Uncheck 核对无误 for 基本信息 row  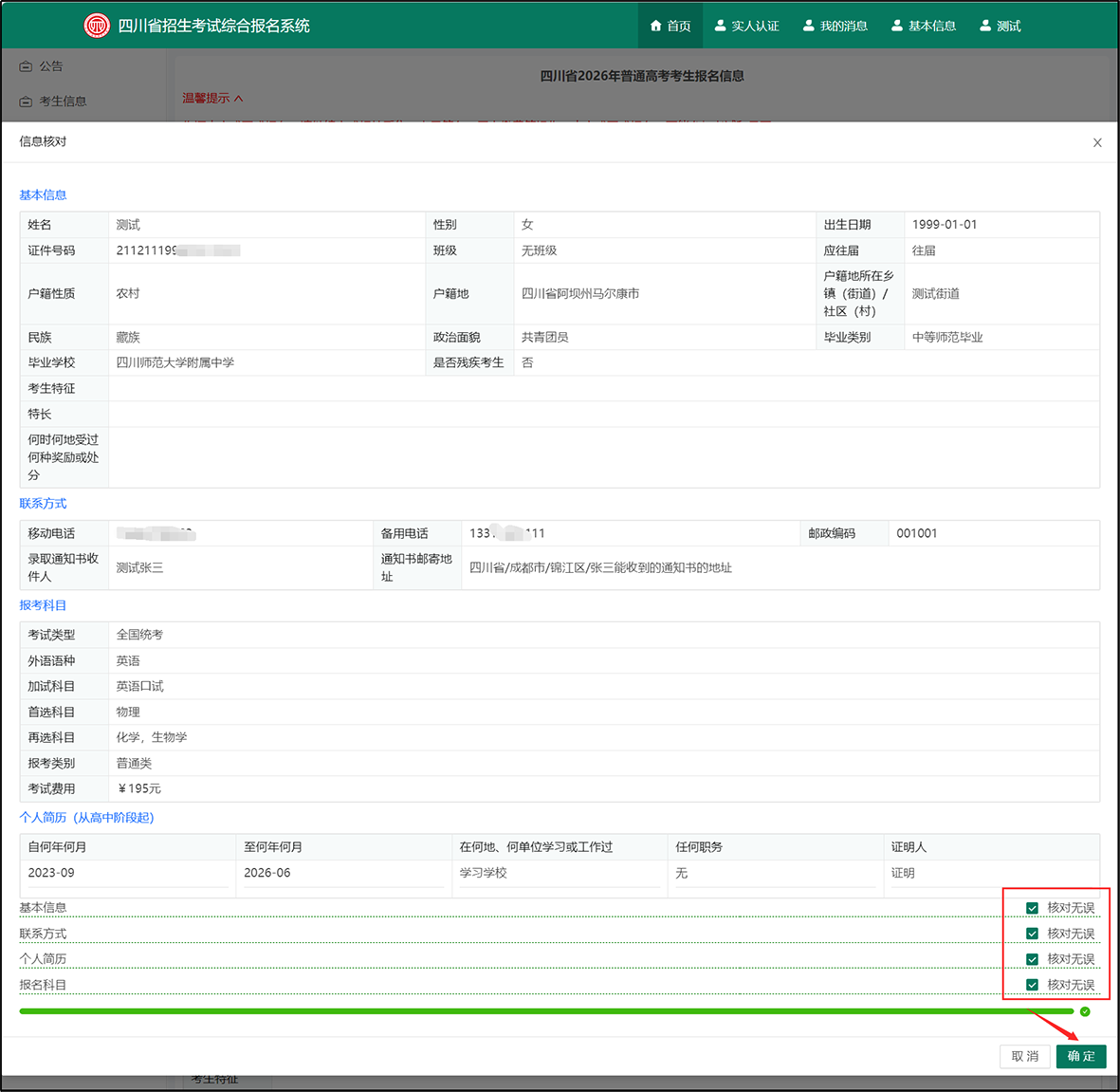click(1032, 908)
